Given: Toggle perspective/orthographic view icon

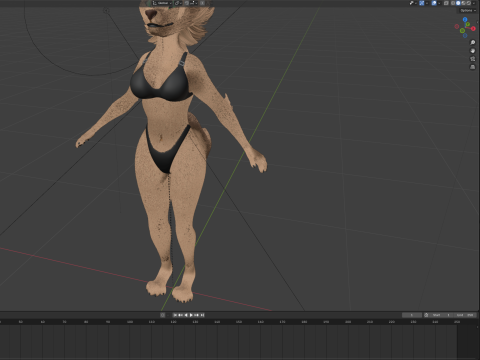Looking at the screenshot, I should coord(472,67).
